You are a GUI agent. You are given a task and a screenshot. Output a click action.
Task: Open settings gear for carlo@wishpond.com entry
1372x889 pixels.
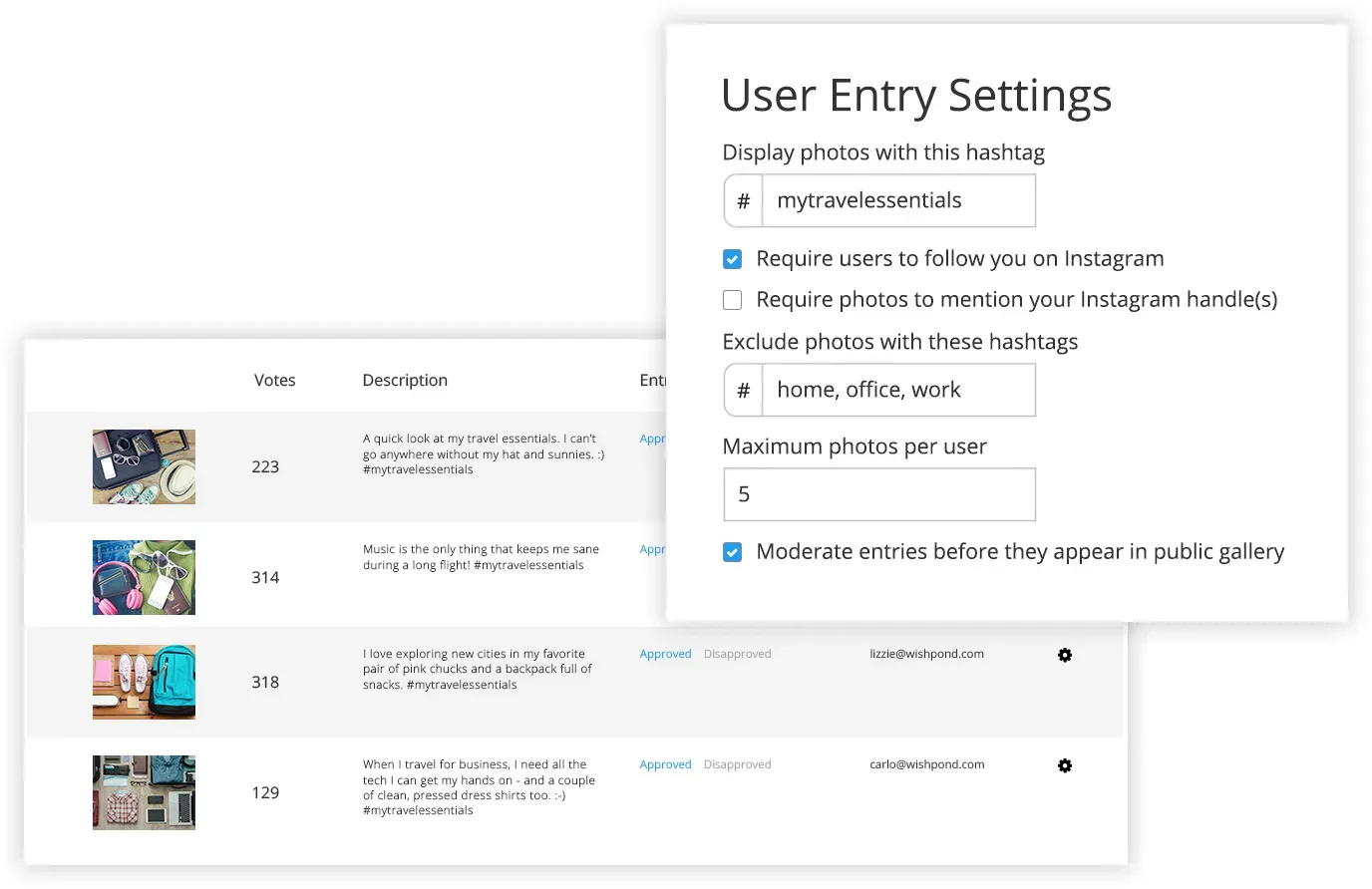pyautogui.click(x=1064, y=765)
